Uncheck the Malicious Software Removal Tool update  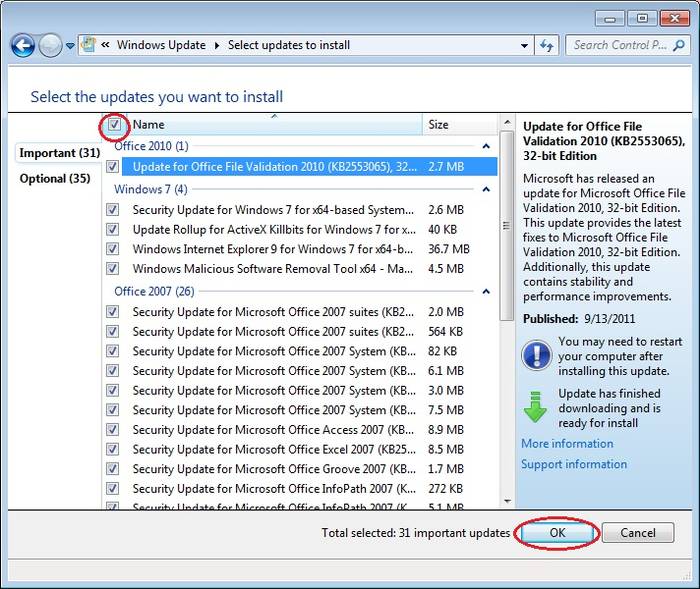pos(113,269)
